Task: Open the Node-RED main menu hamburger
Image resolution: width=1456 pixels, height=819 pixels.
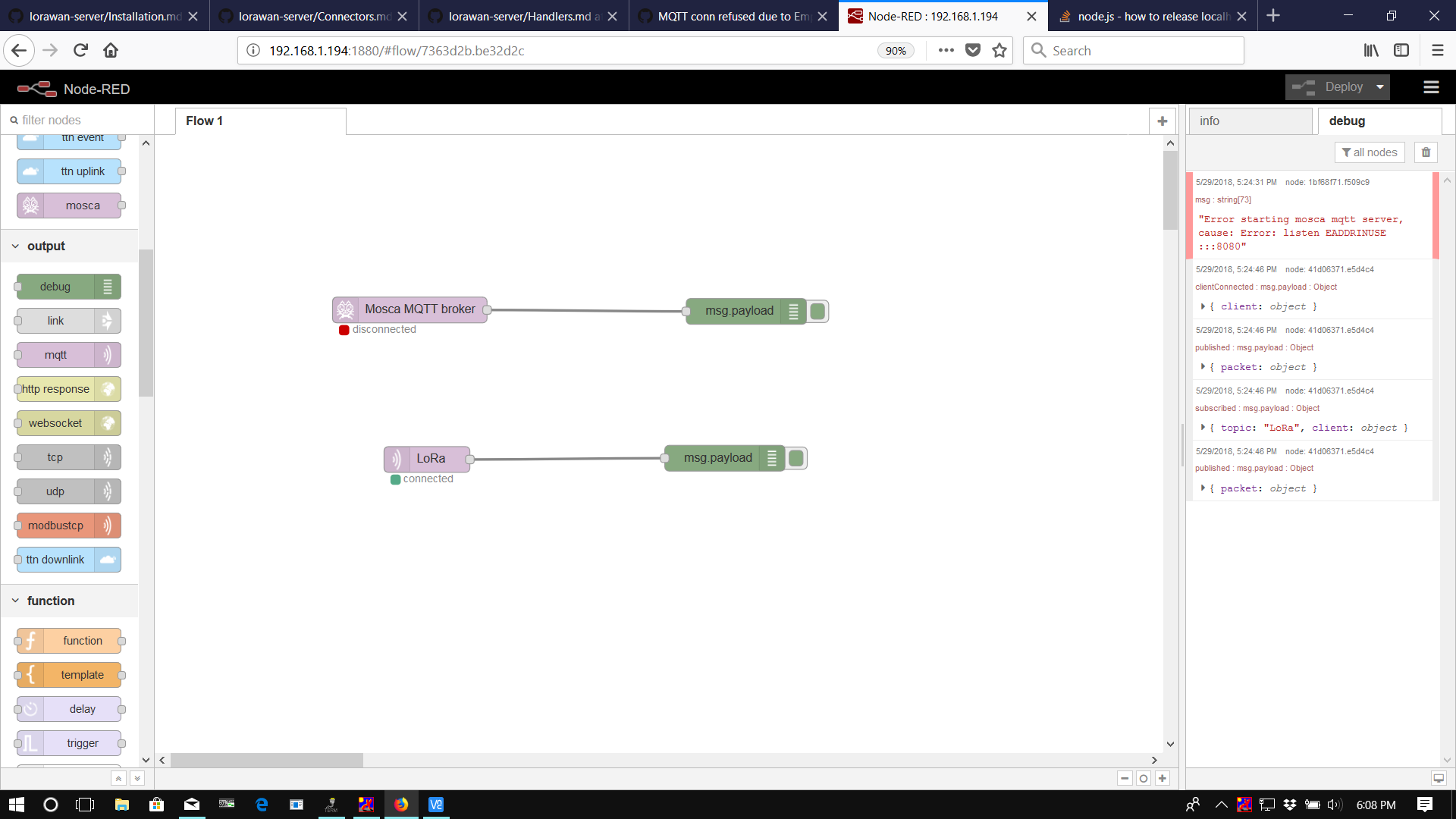Action: tap(1431, 87)
